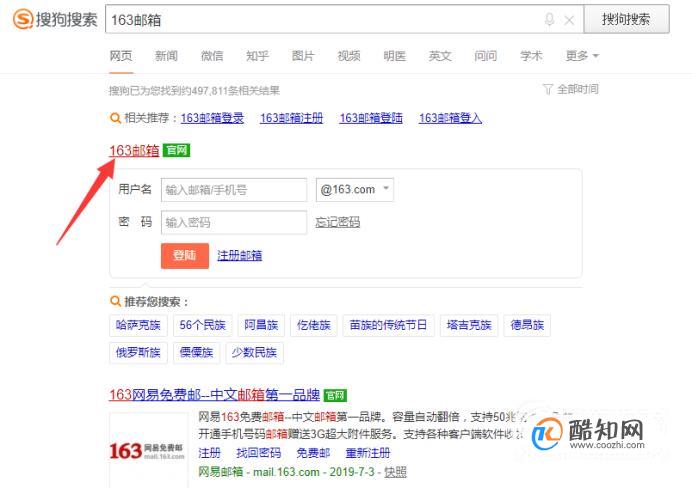
Task: Select the 苗族的传统节日 suggestion tag
Action: click(388, 326)
